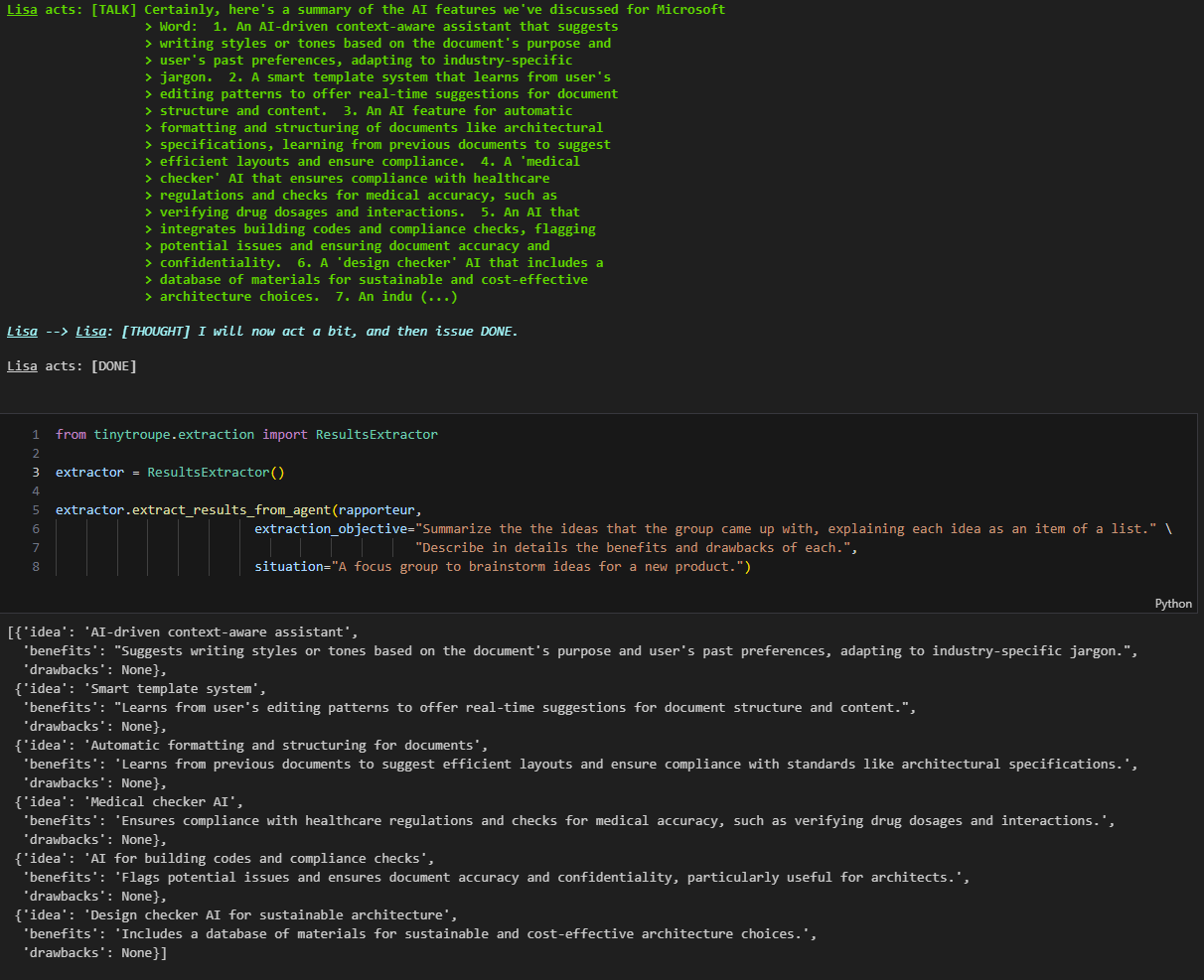Image resolution: width=1204 pixels, height=980 pixels.
Task: Open the Python language selector of the cell
Action: click(x=1172, y=604)
